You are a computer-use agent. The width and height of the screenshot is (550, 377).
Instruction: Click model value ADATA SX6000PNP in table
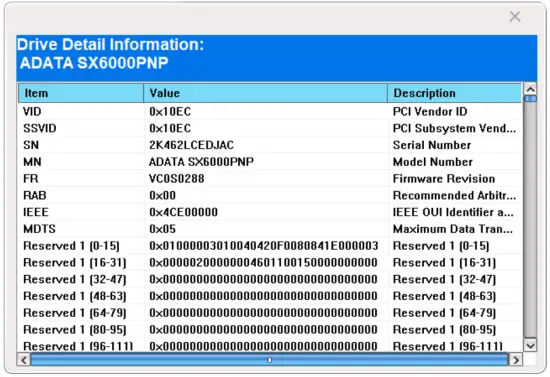click(x=201, y=162)
